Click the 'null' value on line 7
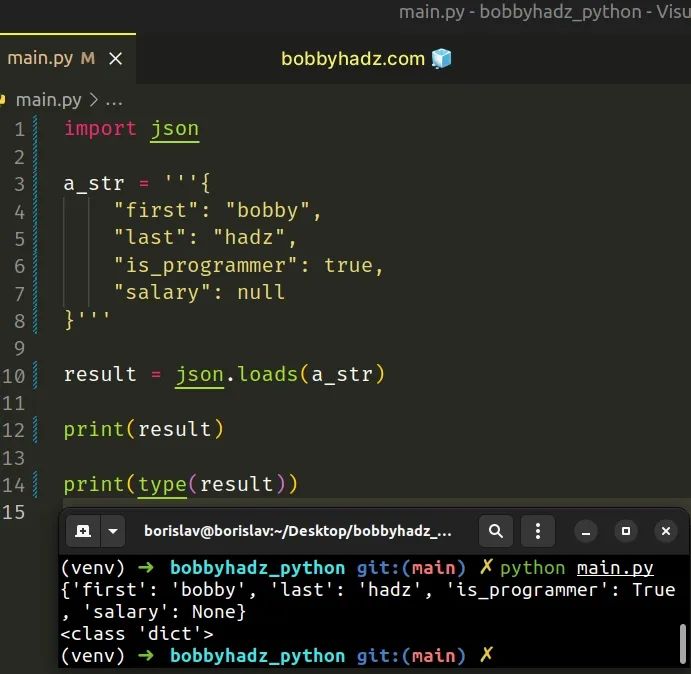Viewport: 691px width, 674px height. tap(261, 293)
